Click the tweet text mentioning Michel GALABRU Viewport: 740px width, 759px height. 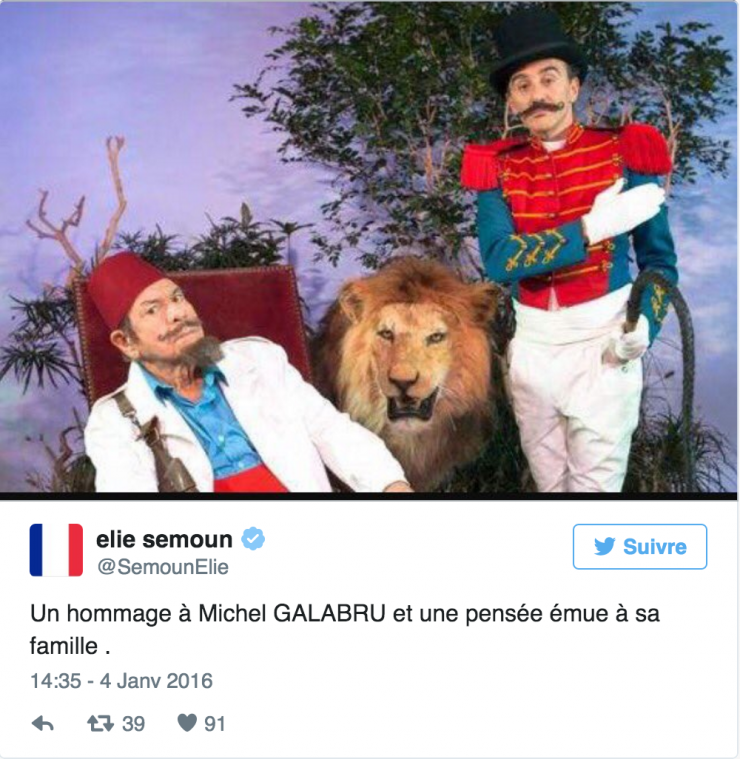click(345, 629)
